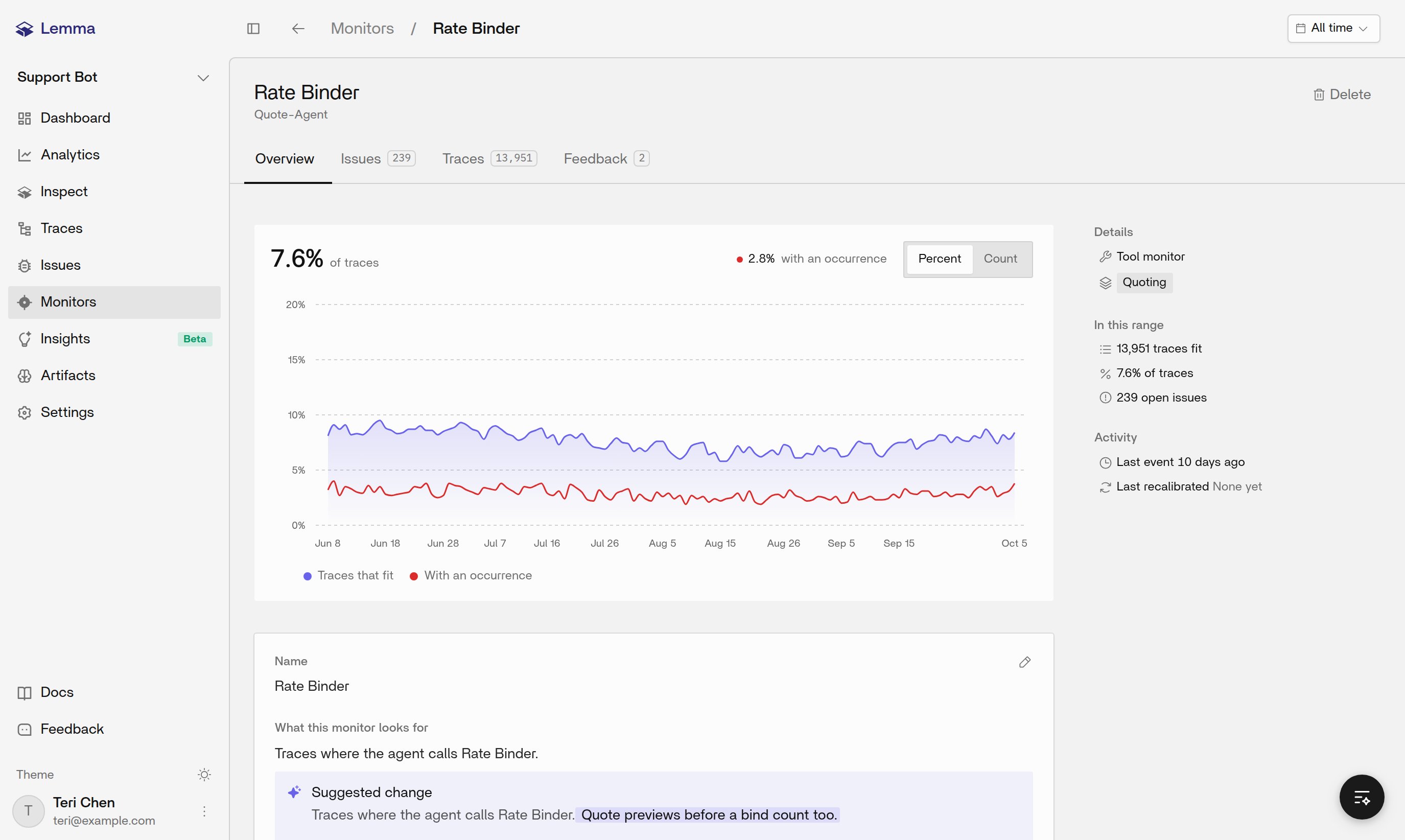Open user account options menu
The image size is (1405, 840).
pyautogui.click(x=204, y=811)
